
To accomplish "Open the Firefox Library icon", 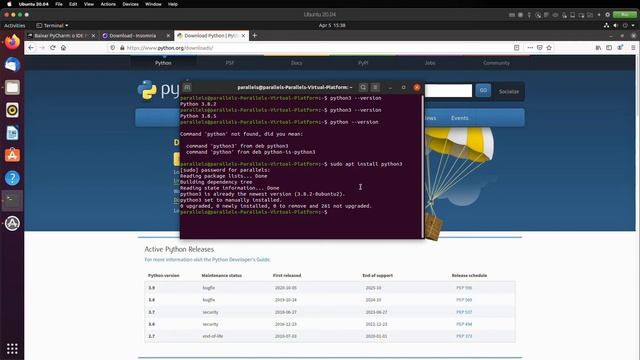I will click(x=598, y=48).
